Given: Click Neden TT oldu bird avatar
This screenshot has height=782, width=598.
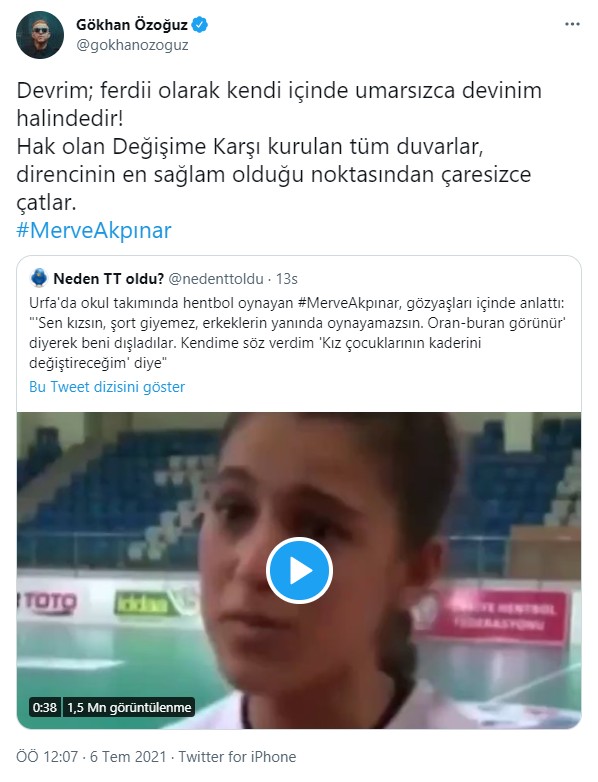Looking at the screenshot, I should pyautogui.click(x=38, y=278).
